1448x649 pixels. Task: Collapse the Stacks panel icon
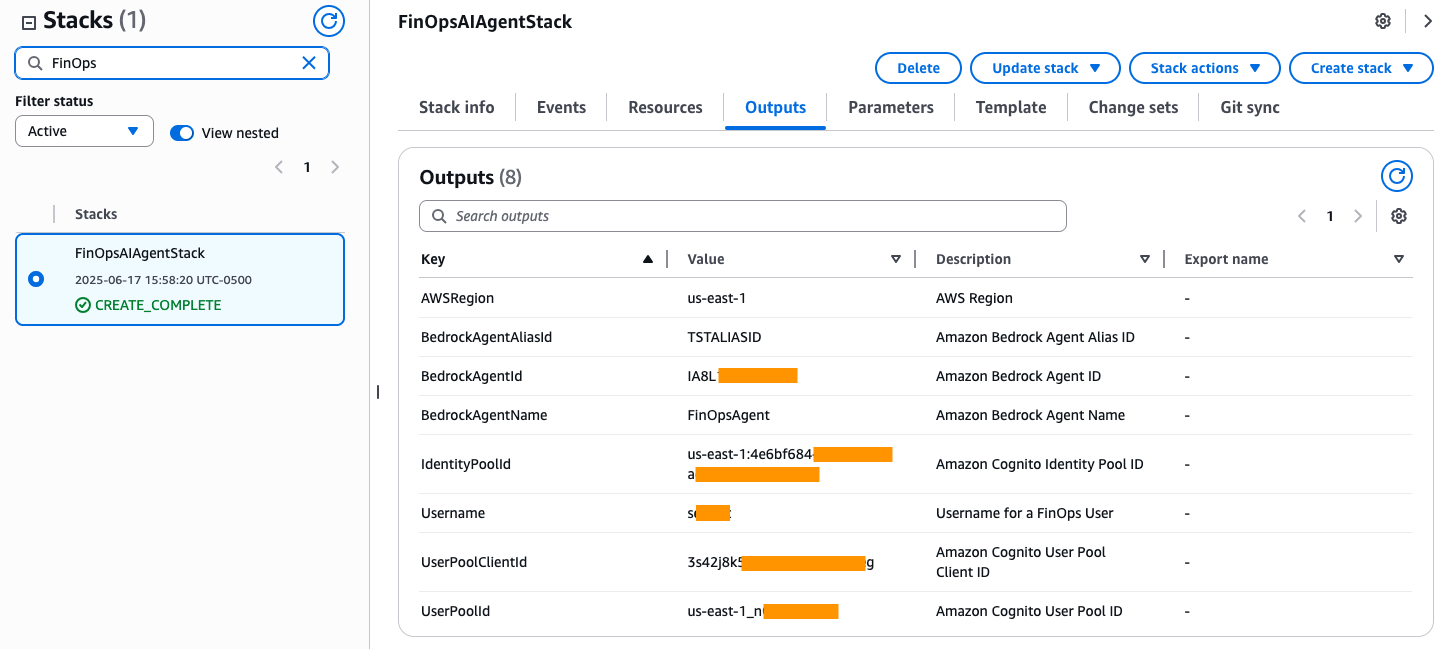coord(28,21)
